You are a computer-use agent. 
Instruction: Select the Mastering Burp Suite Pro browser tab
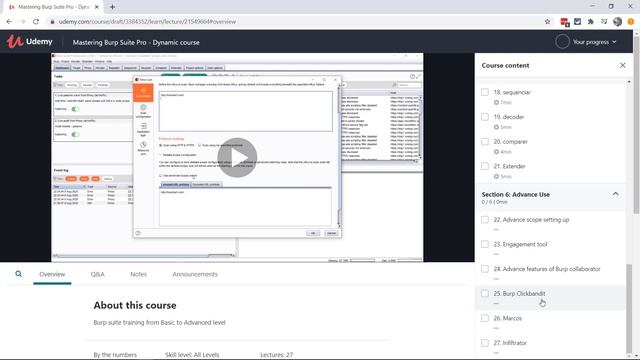(53, 7)
